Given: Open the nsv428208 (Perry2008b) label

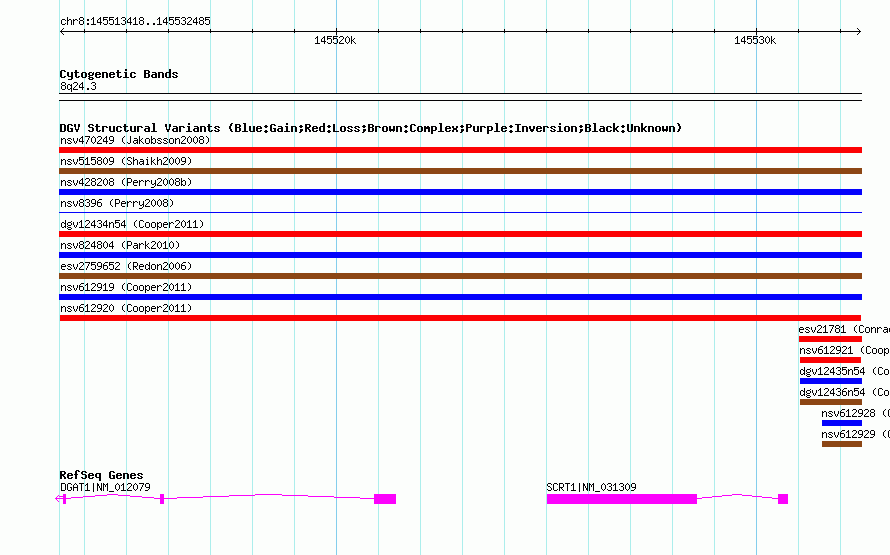Looking at the screenshot, I should click(x=126, y=182).
